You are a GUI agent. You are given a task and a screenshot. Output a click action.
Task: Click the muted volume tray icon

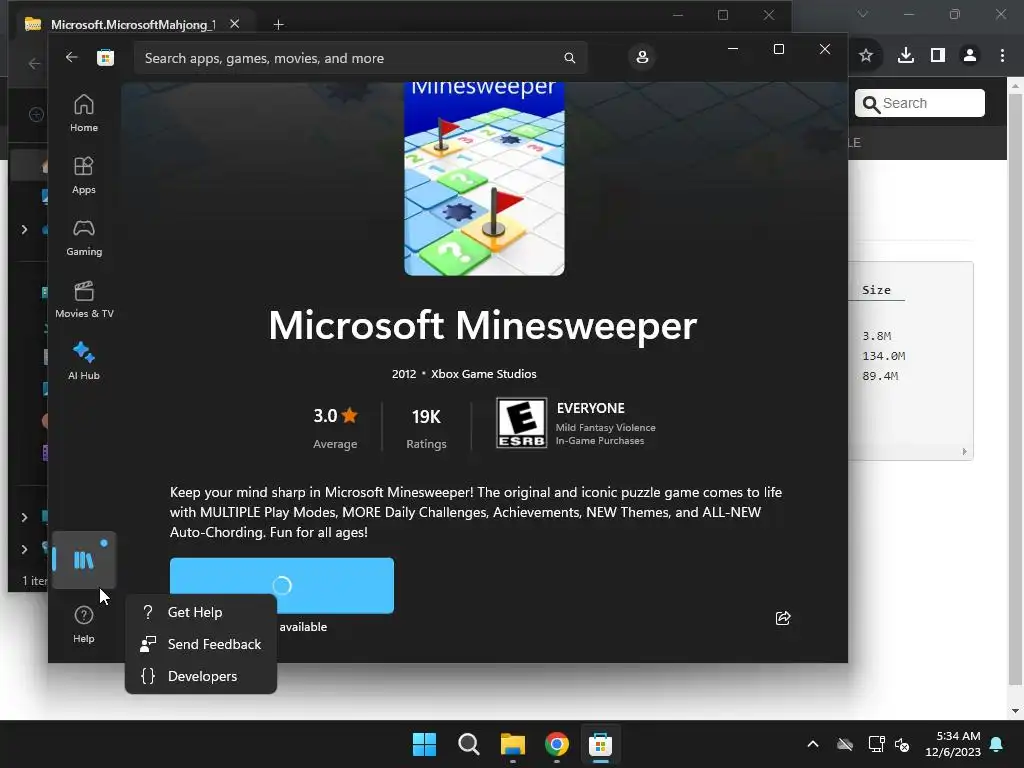pyautogui.click(x=902, y=744)
